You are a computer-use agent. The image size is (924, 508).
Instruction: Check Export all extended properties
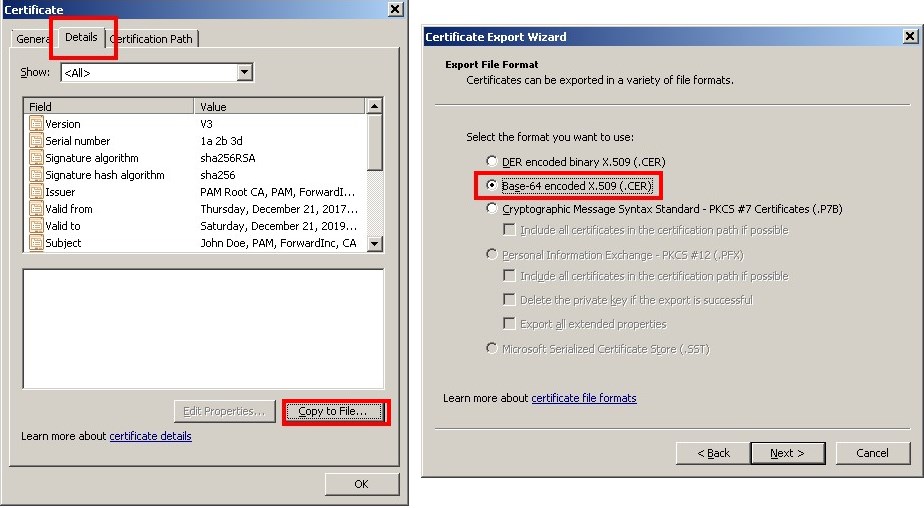[509, 324]
